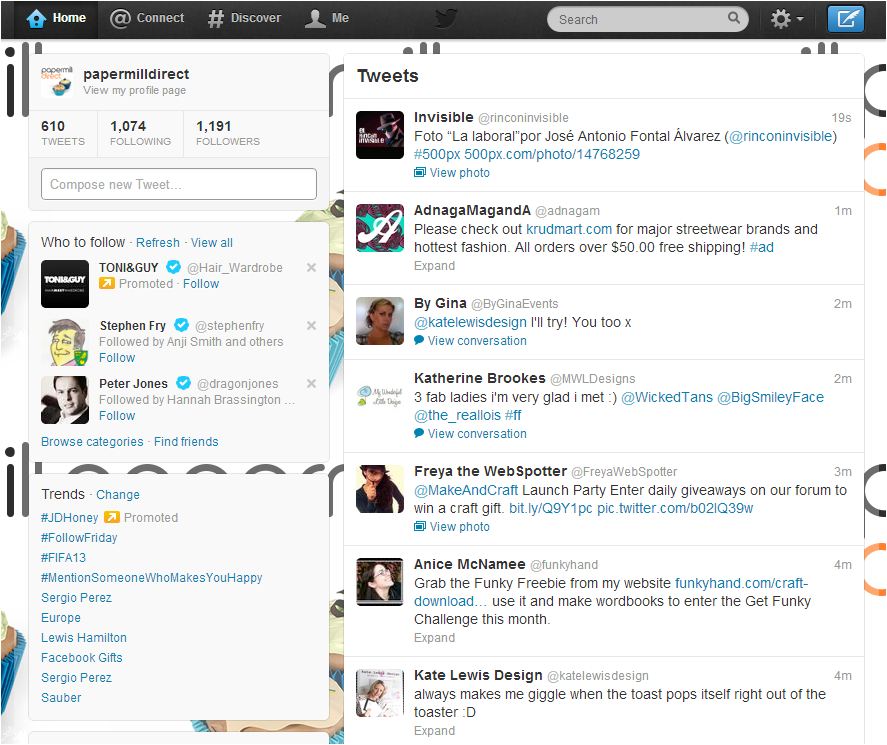Image resolution: width=887 pixels, height=745 pixels.
Task: Click Browse categories link
Action: [92, 442]
